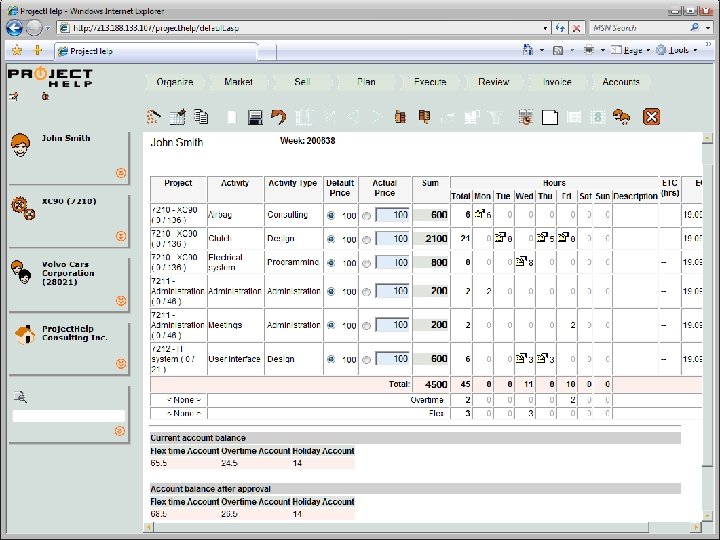Open the Sell tab
Image resolution: width=720 pixels, height=540 pixels.
[x=302, y=82]
